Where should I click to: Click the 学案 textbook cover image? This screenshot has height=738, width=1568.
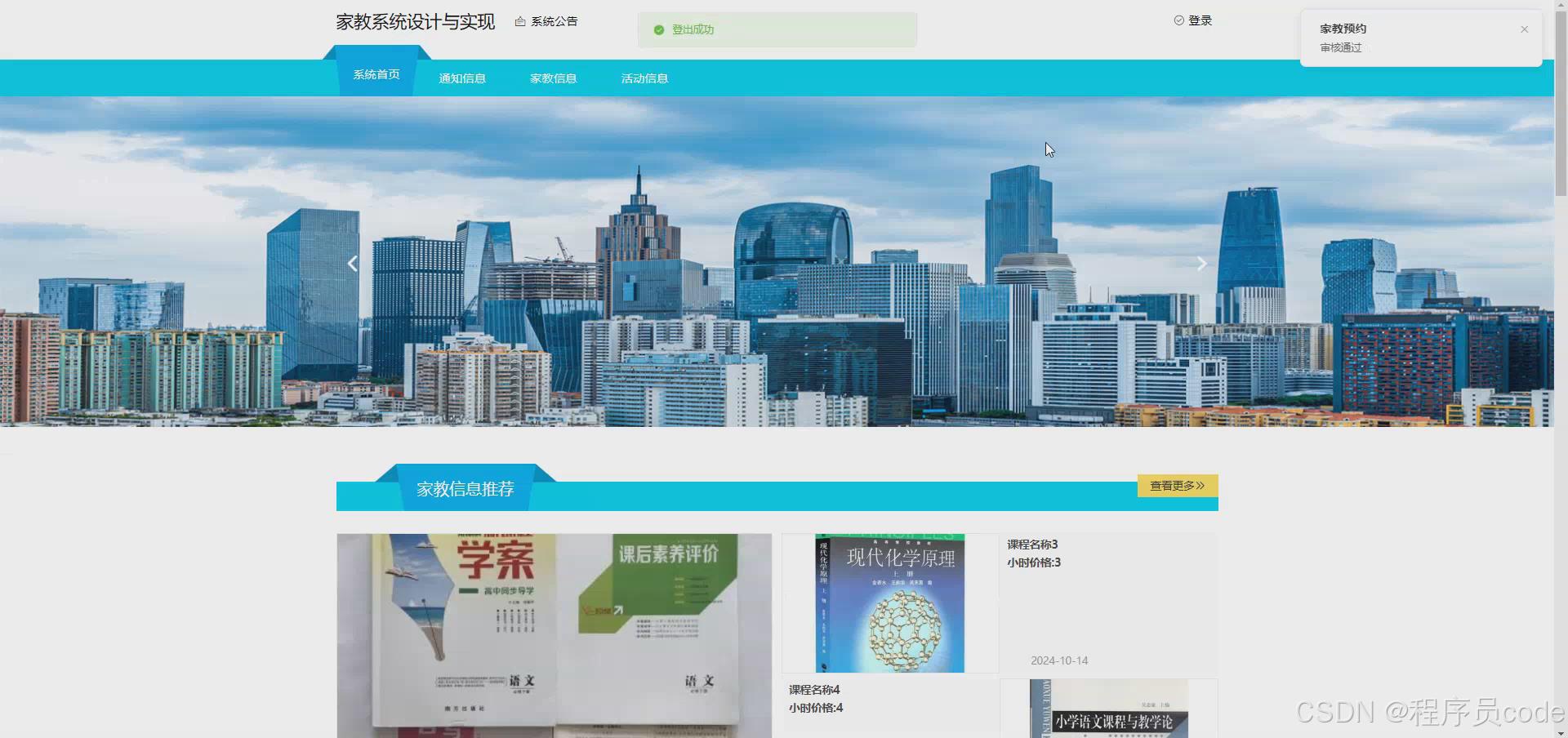point(554,635)
